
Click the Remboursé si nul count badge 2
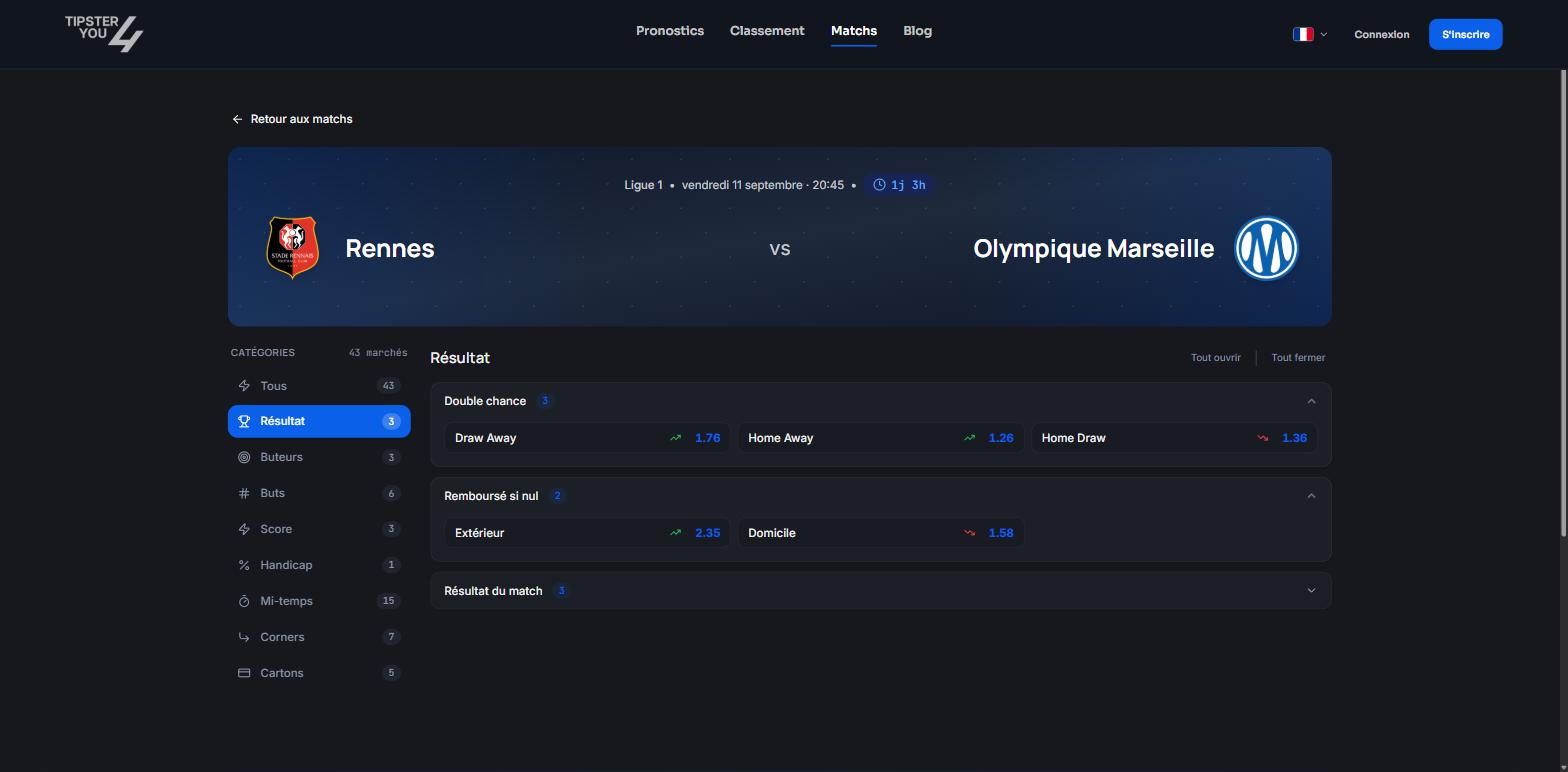click(x=557, y=496)
